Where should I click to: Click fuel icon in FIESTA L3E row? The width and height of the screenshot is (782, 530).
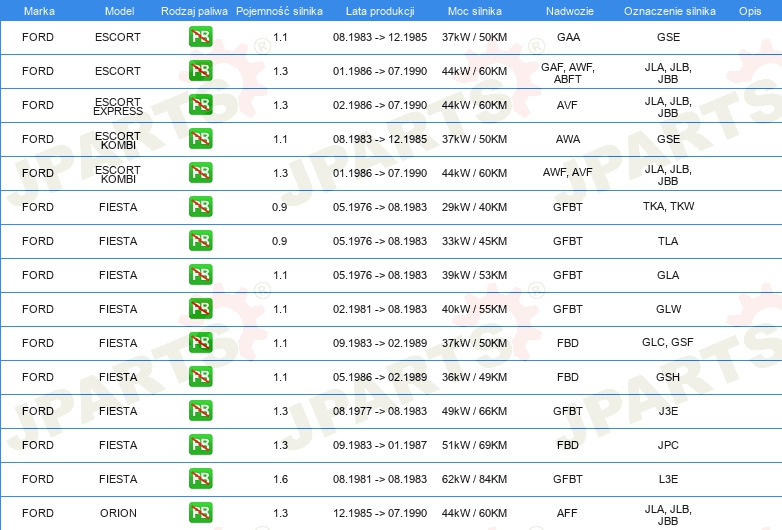200,479
